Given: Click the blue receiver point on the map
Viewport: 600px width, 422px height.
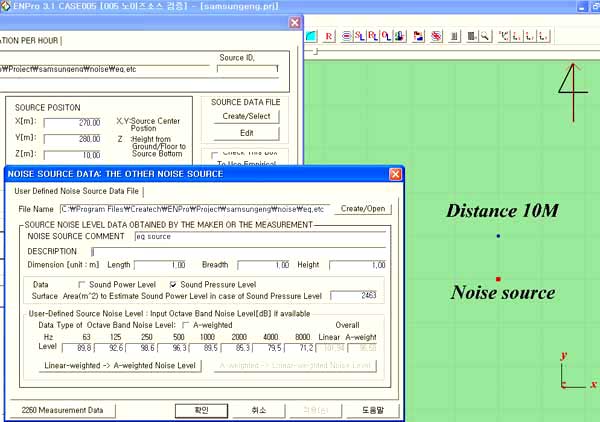Looking at the screenshot, I should point(498,236).
